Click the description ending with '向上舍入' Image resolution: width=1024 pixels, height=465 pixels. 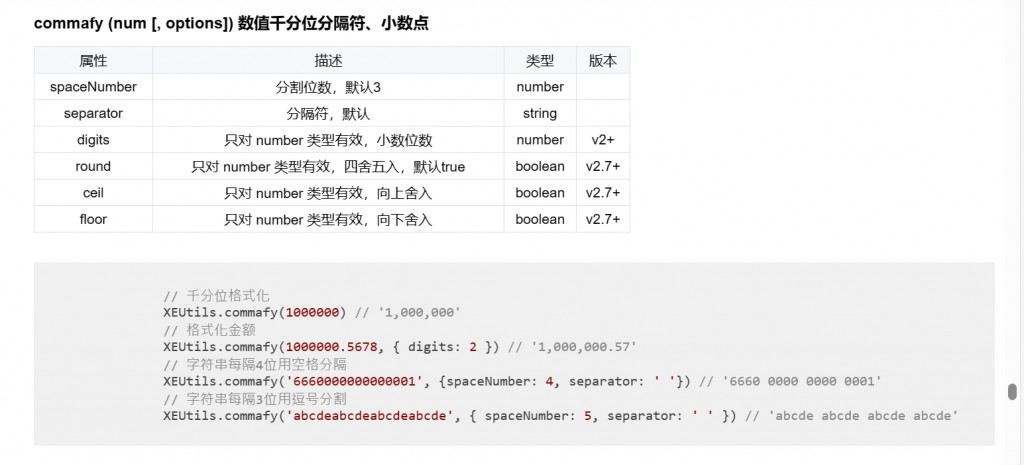click(328, 193)
